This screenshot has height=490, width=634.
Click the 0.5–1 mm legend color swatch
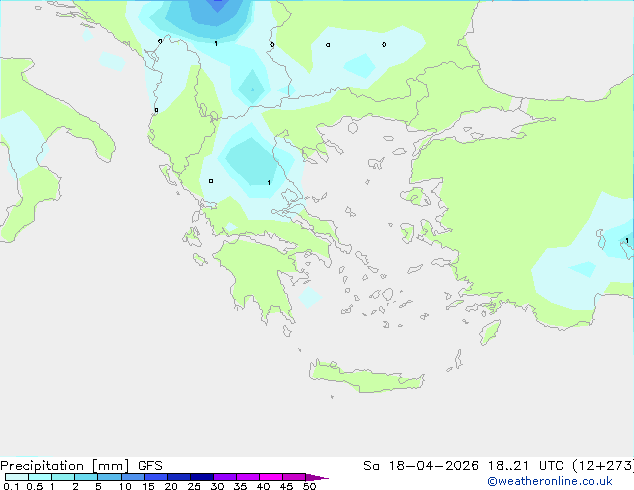[x=40, y=477]
